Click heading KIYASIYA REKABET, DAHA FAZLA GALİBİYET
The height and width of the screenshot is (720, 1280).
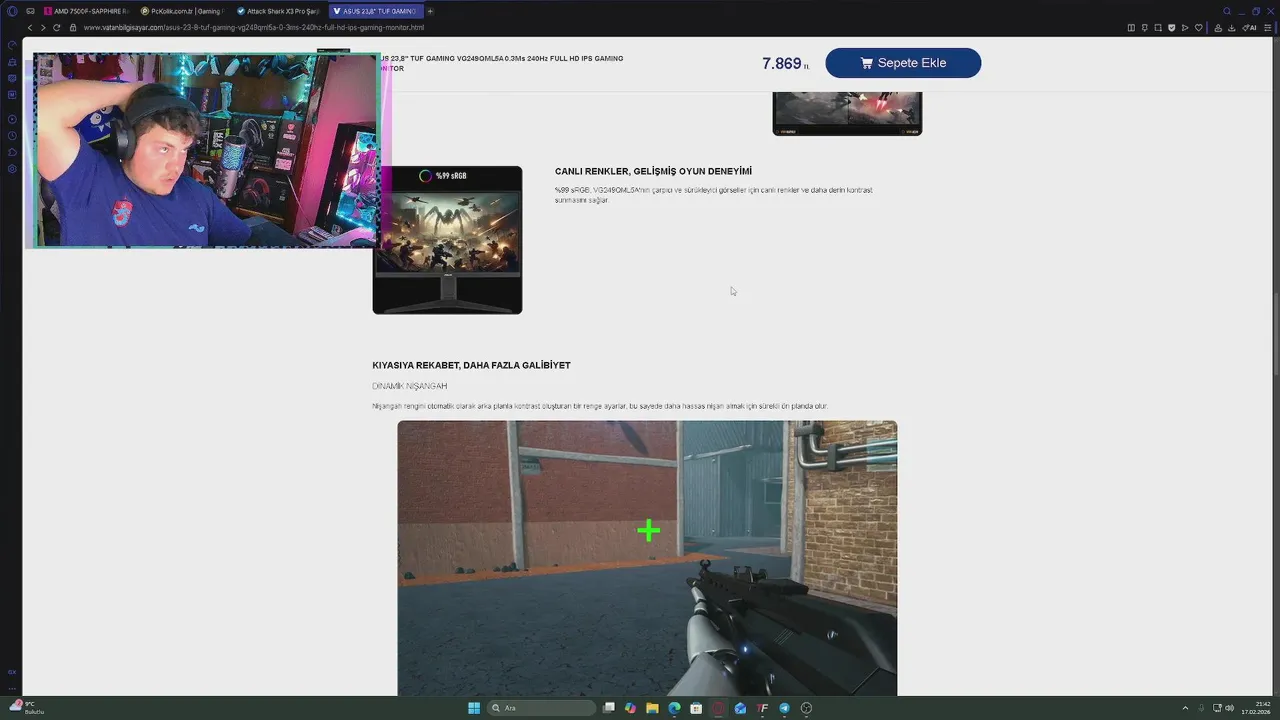pos(471,365)
